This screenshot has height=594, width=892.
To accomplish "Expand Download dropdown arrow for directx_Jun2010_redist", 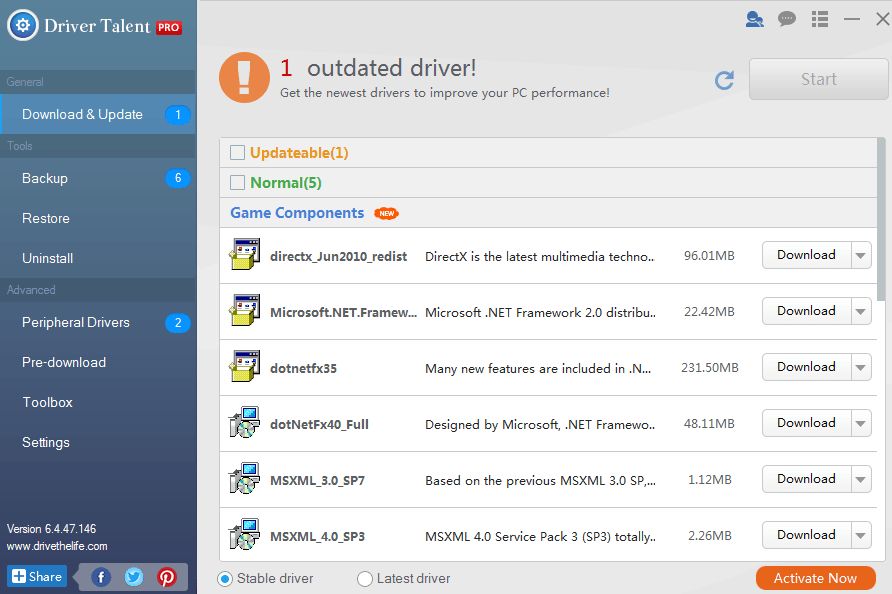I will pyautogui.click(x=861, y=255).
